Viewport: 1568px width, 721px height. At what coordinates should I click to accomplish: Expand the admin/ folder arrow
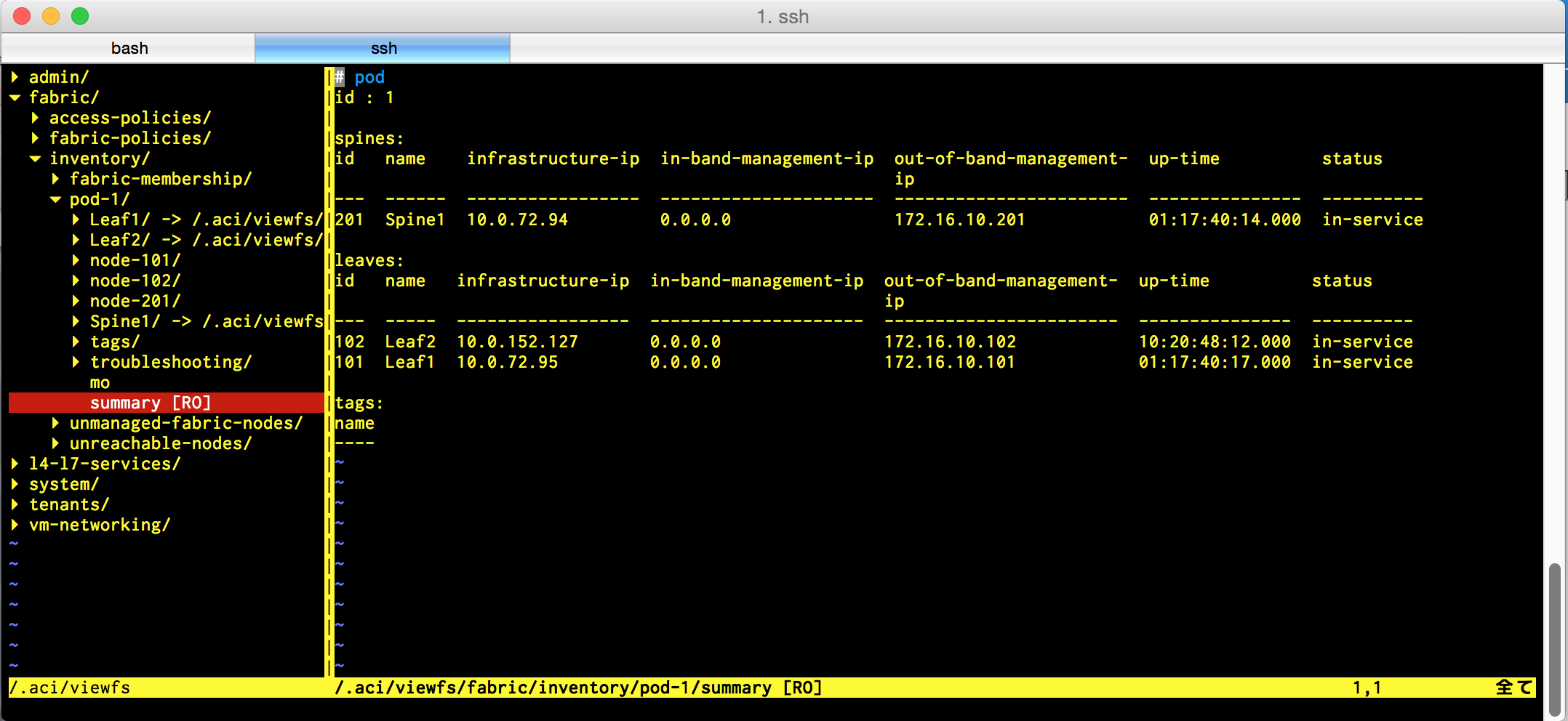coord(15,77)
